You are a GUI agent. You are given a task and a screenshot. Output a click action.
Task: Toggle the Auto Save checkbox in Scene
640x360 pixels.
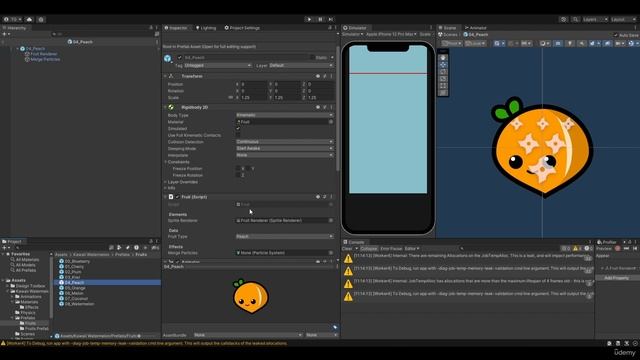[616, 35]
